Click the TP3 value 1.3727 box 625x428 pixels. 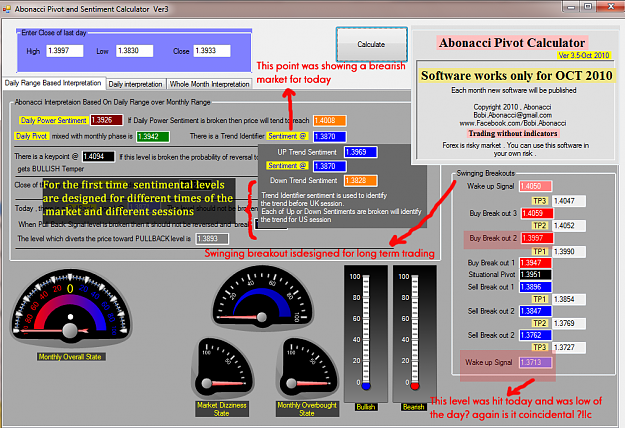click(x=569, y=348)
